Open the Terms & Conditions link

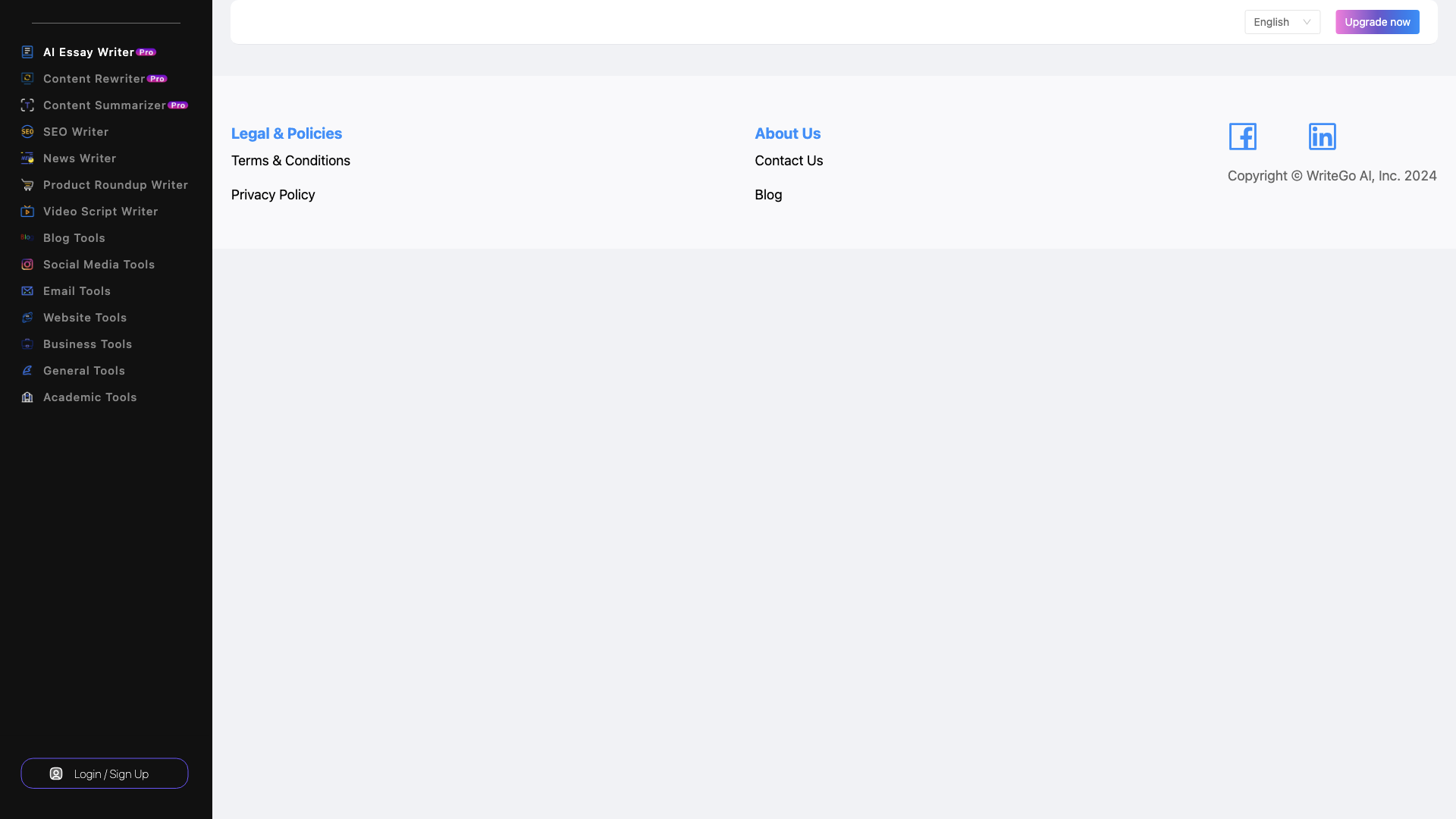[x=290, y=160]
